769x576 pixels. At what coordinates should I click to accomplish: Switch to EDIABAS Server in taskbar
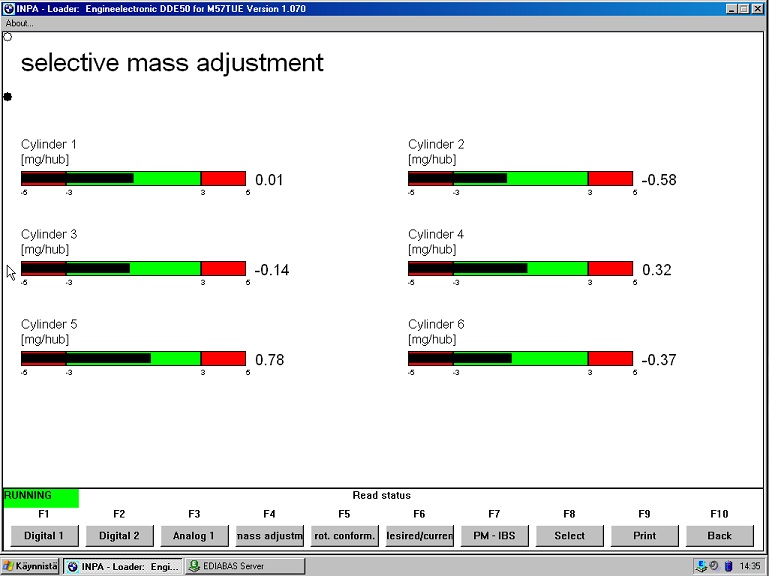point(244,566)
